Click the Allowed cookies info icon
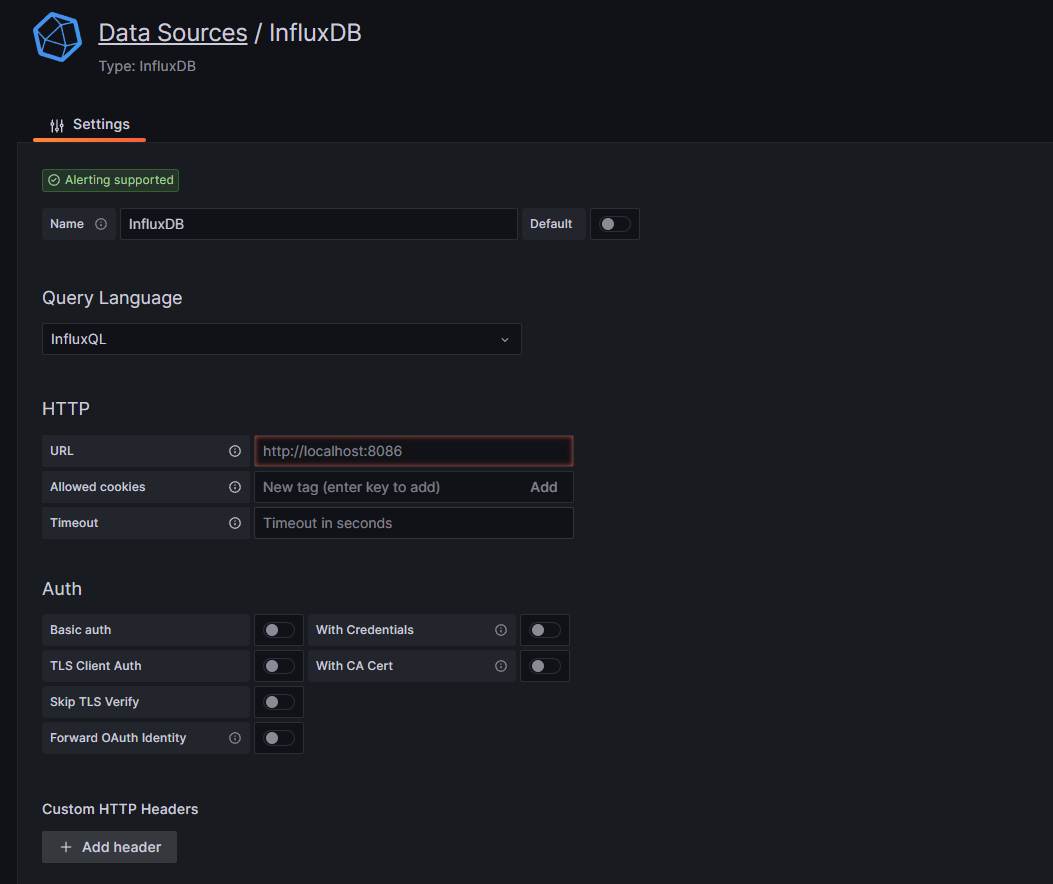This screenshot has height=884, width=1053. point(235,487)
